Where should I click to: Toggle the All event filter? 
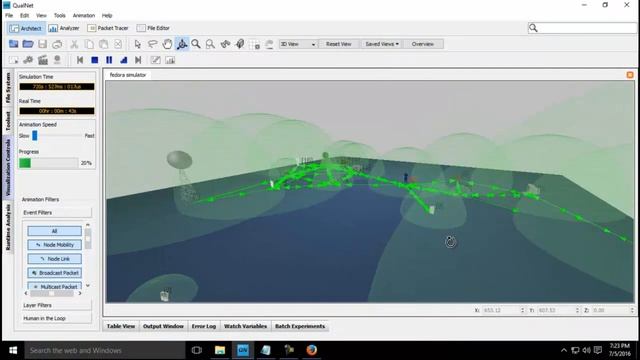(54, 231)
